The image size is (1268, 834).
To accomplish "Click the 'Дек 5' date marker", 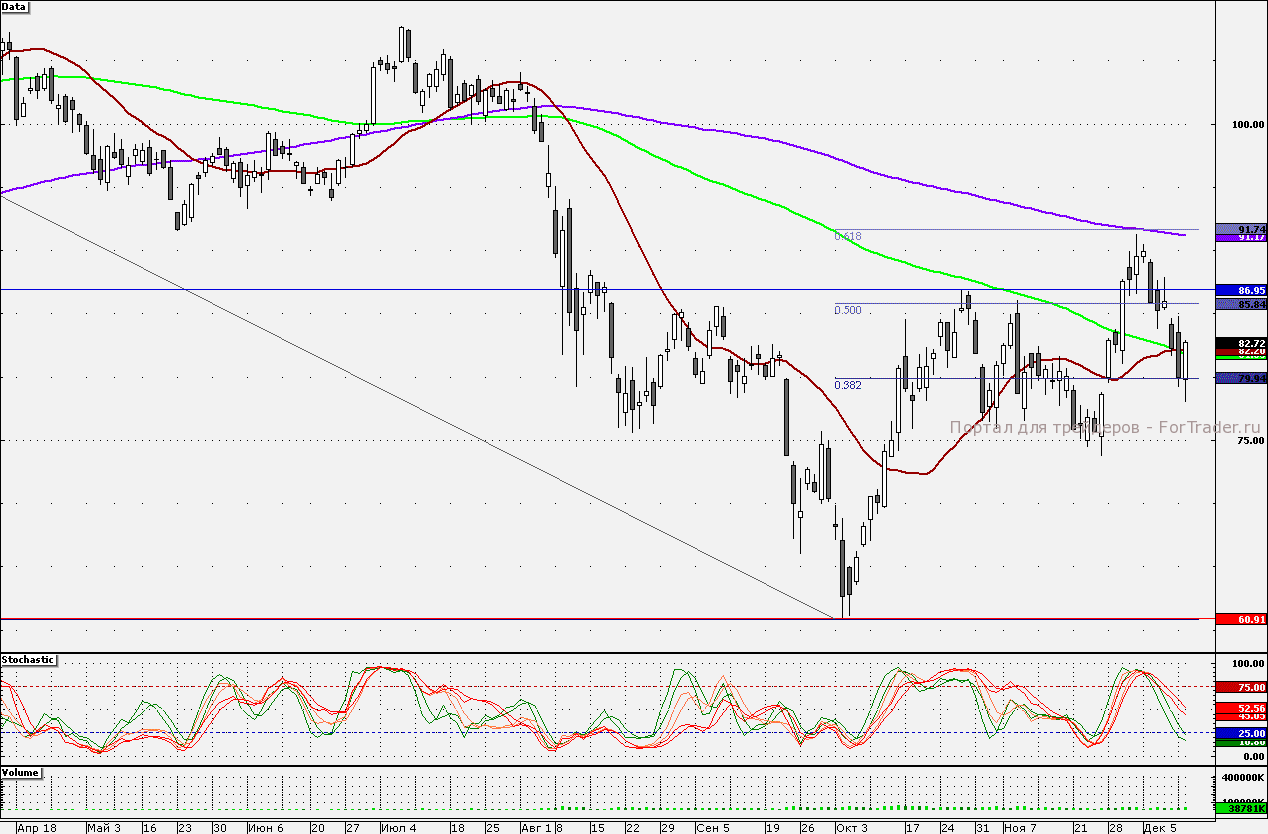I will pyautogui.click(x=1160, y=828).
